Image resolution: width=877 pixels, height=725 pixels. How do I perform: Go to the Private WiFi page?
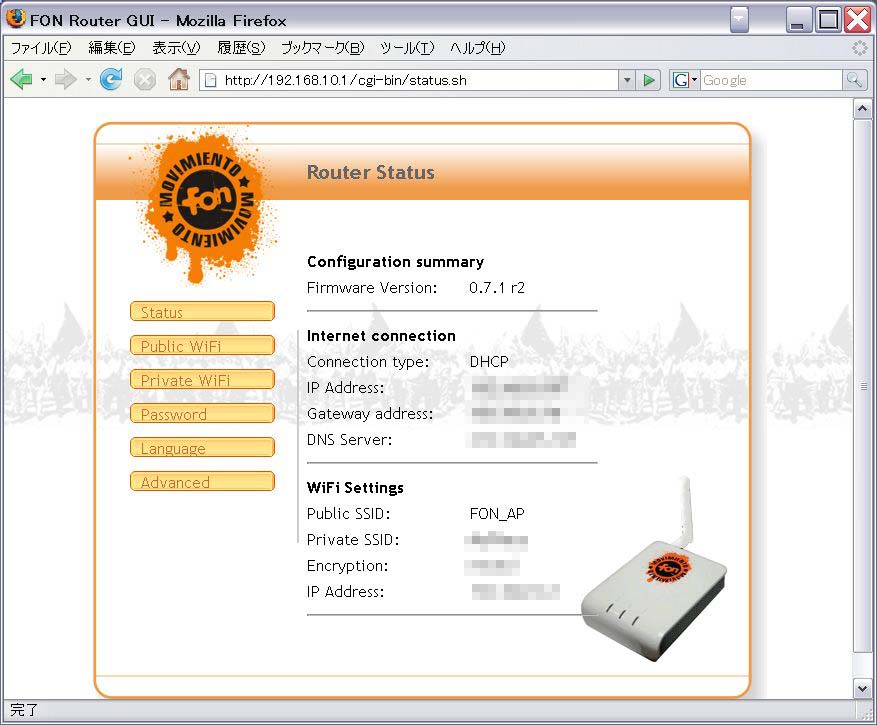pos(202,380)
